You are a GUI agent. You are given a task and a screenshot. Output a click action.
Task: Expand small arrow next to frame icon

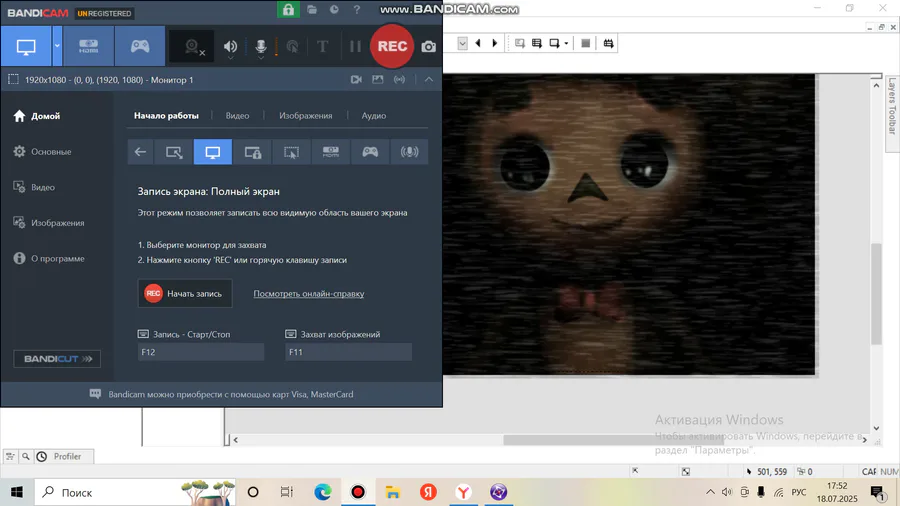[x=566, y=43]
